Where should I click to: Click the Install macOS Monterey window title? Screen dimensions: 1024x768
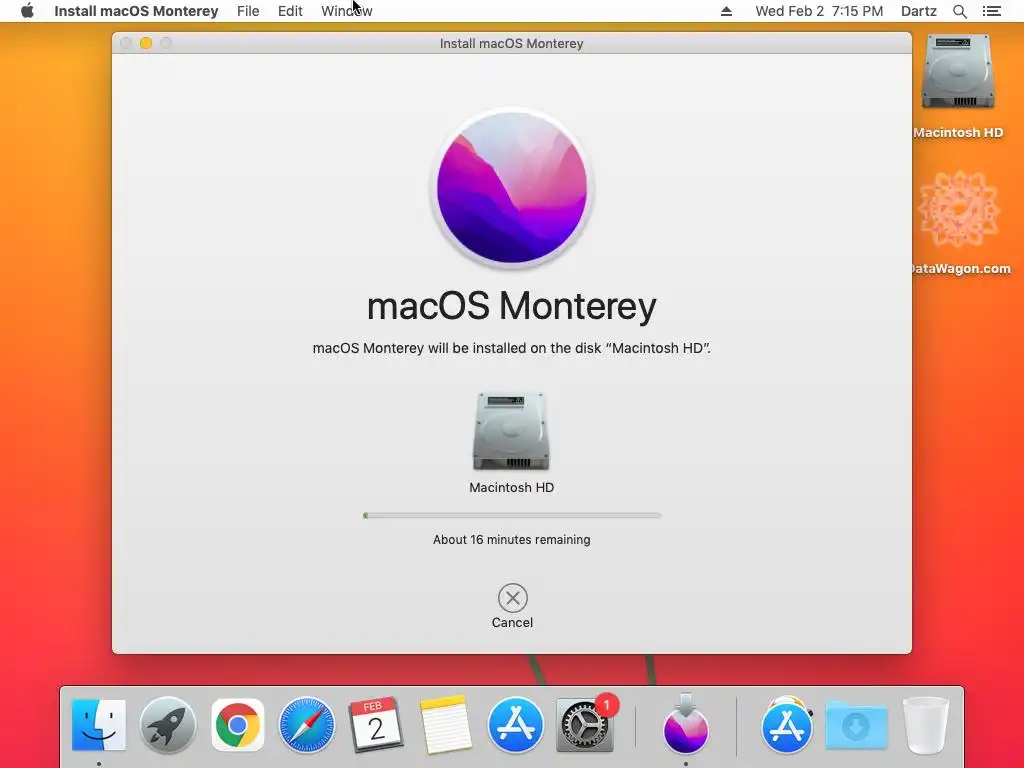511,43
